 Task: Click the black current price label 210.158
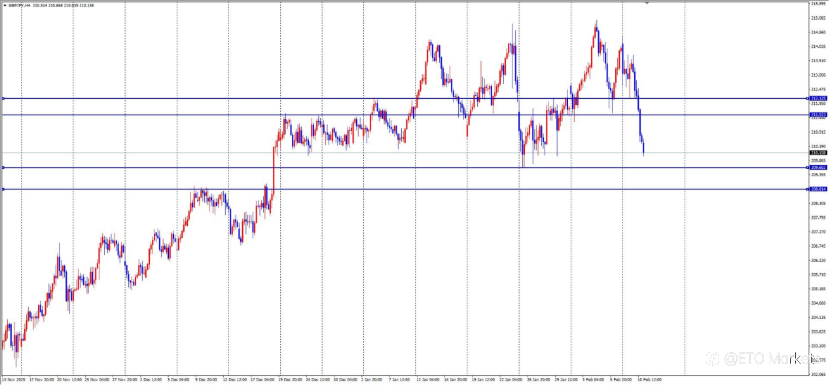[x=818, y=153]
